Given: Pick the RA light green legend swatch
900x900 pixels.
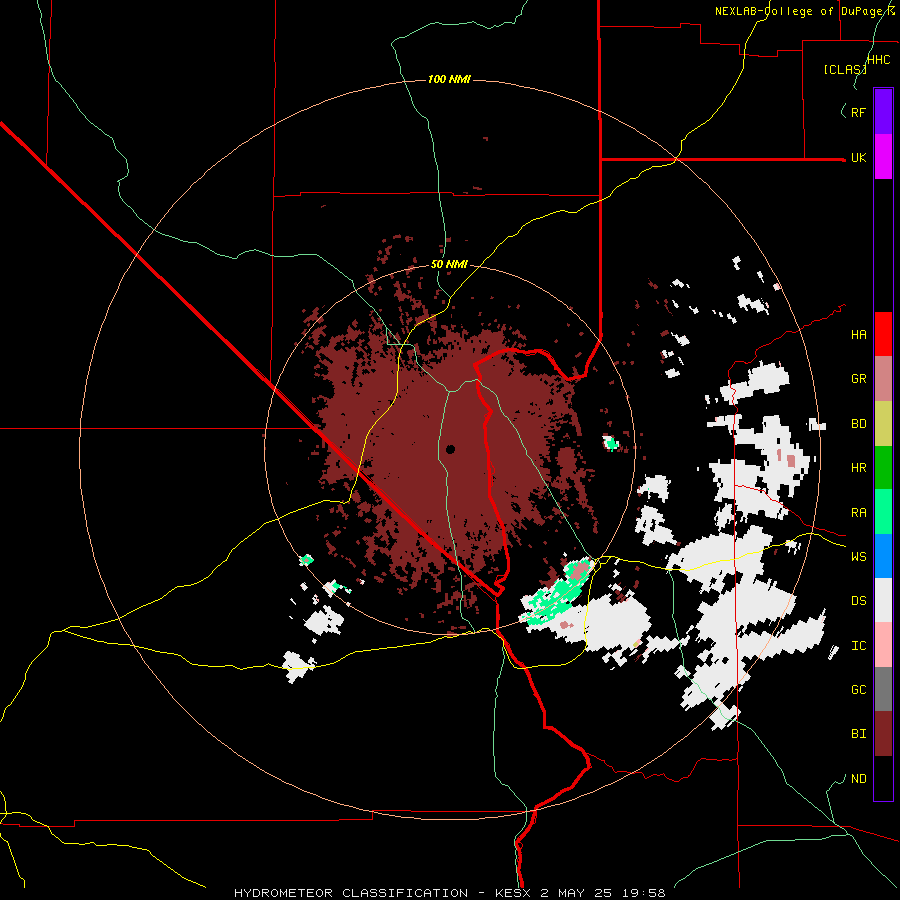Looking at the screenshot, I should [x=883, y=512].
